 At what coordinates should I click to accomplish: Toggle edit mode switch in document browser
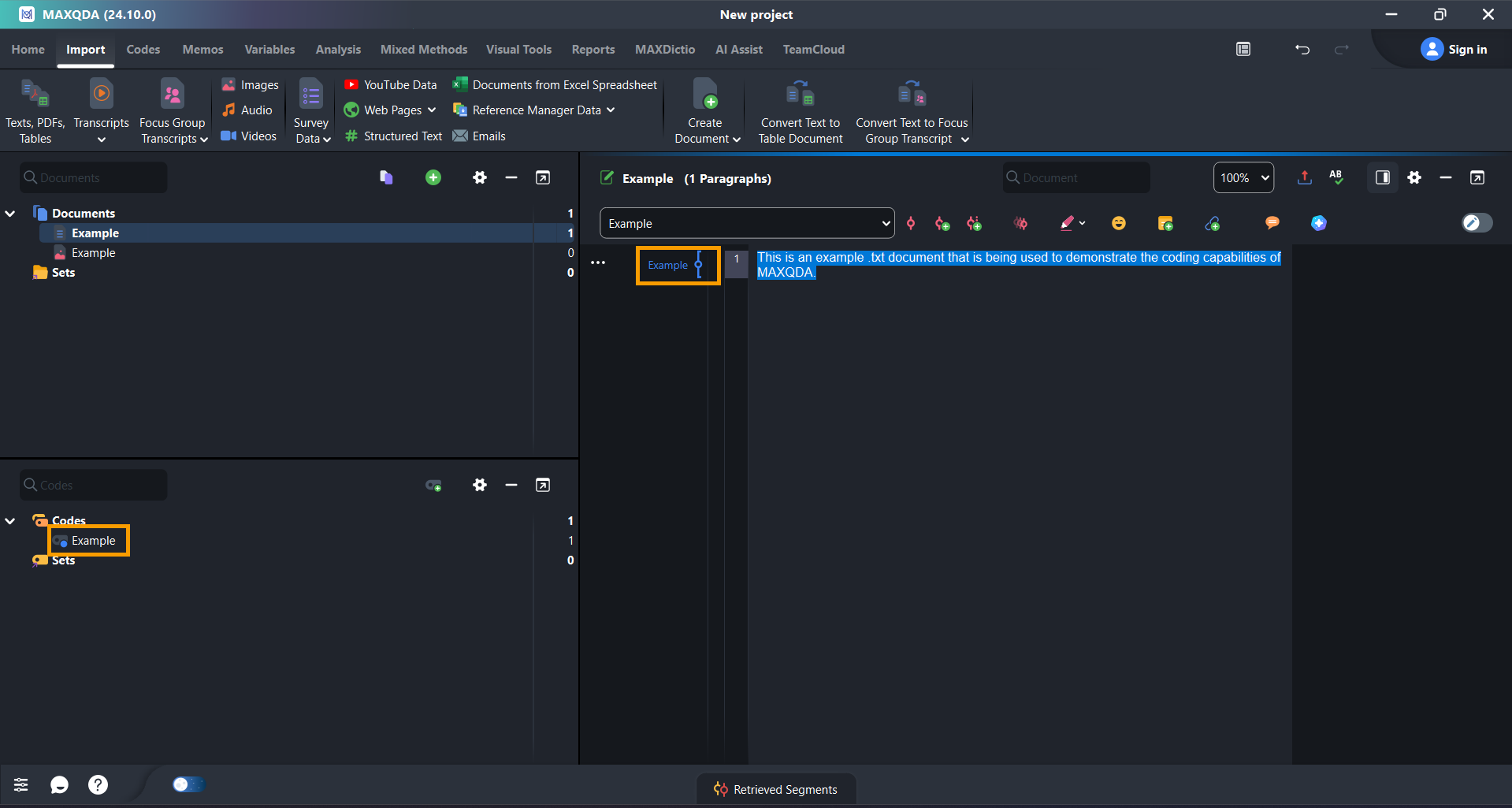coord(1477,223)
